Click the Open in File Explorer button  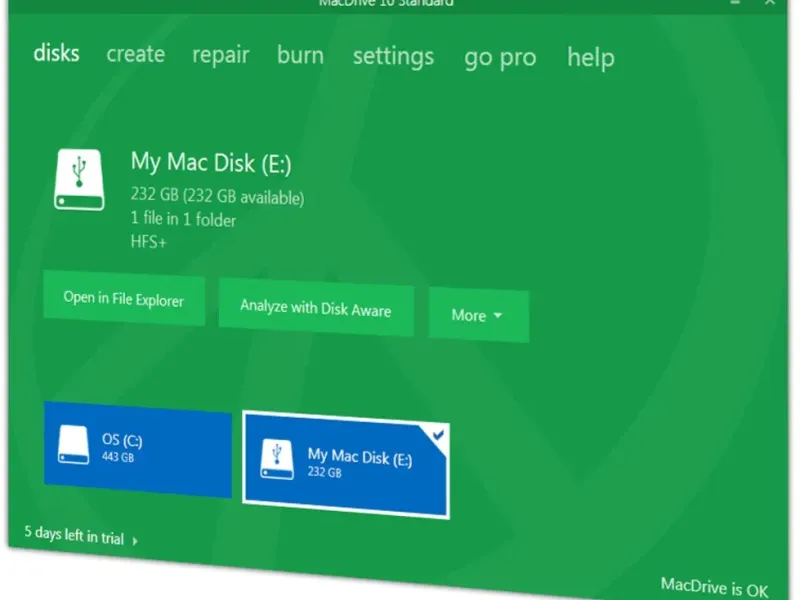pos(124,299)
